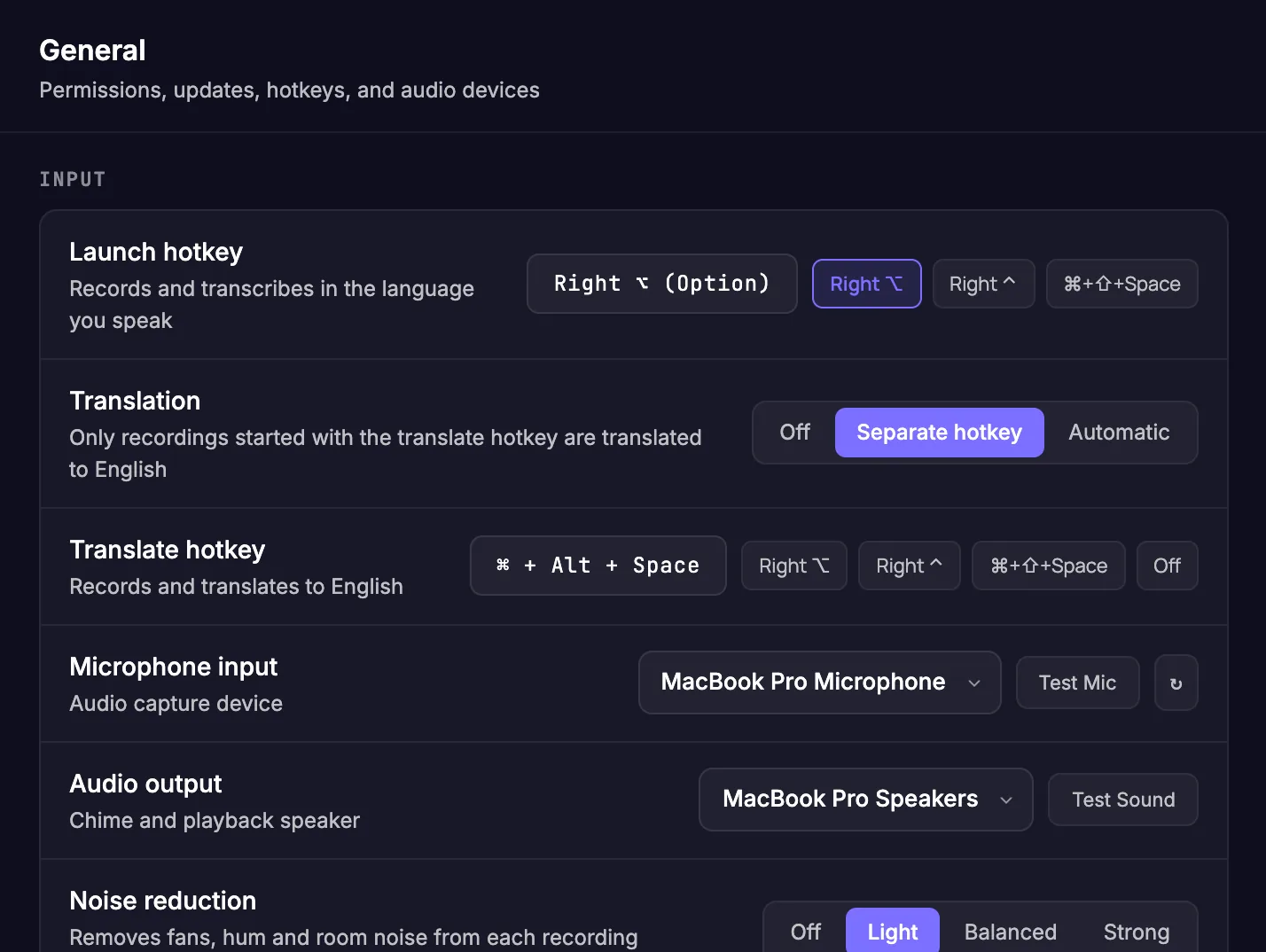
Task: Choose Light noise reduction
Action: pyautogui.click(x=892, y=932)
